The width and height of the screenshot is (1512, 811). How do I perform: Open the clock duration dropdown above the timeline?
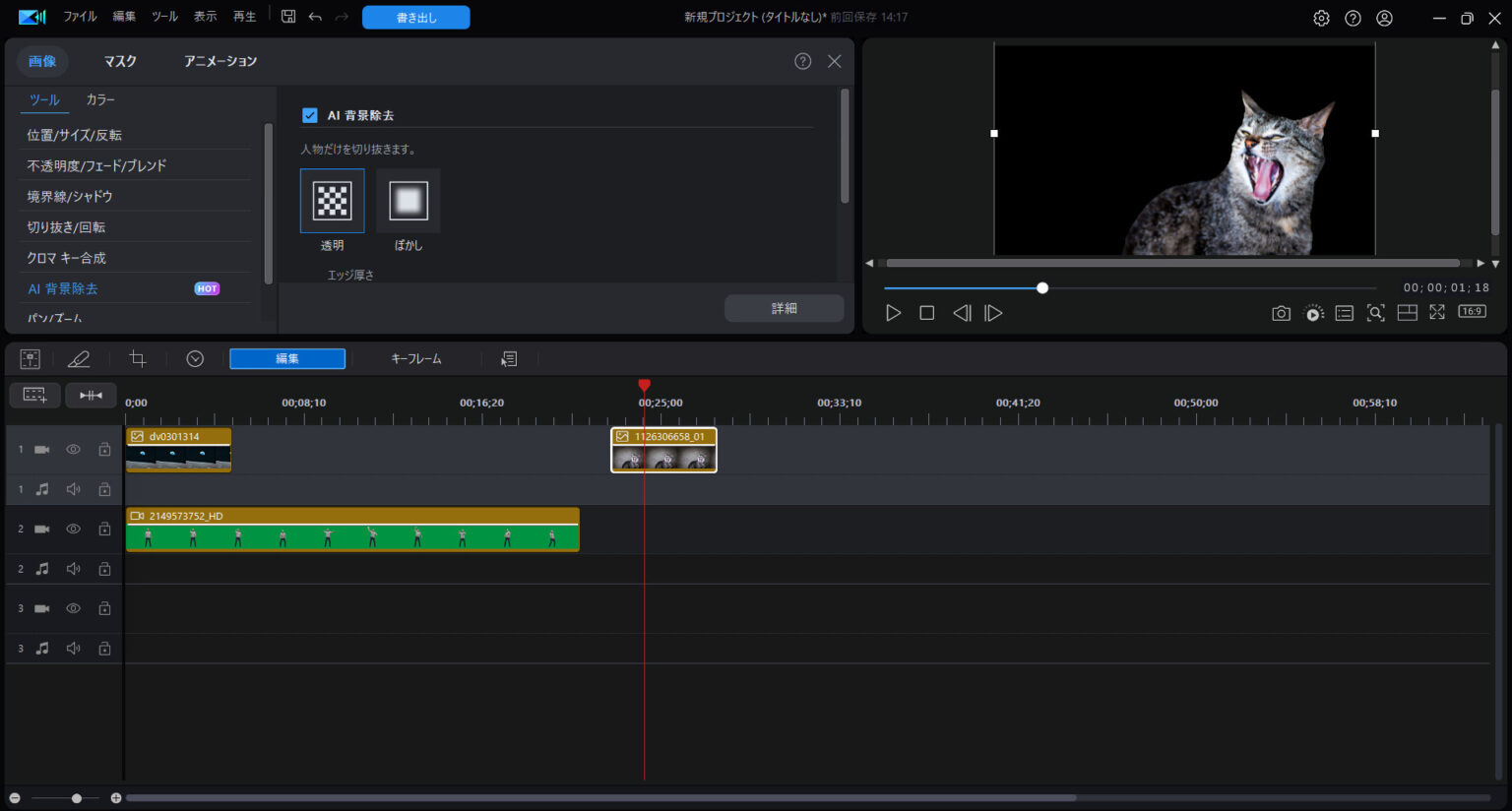(195, 358)
